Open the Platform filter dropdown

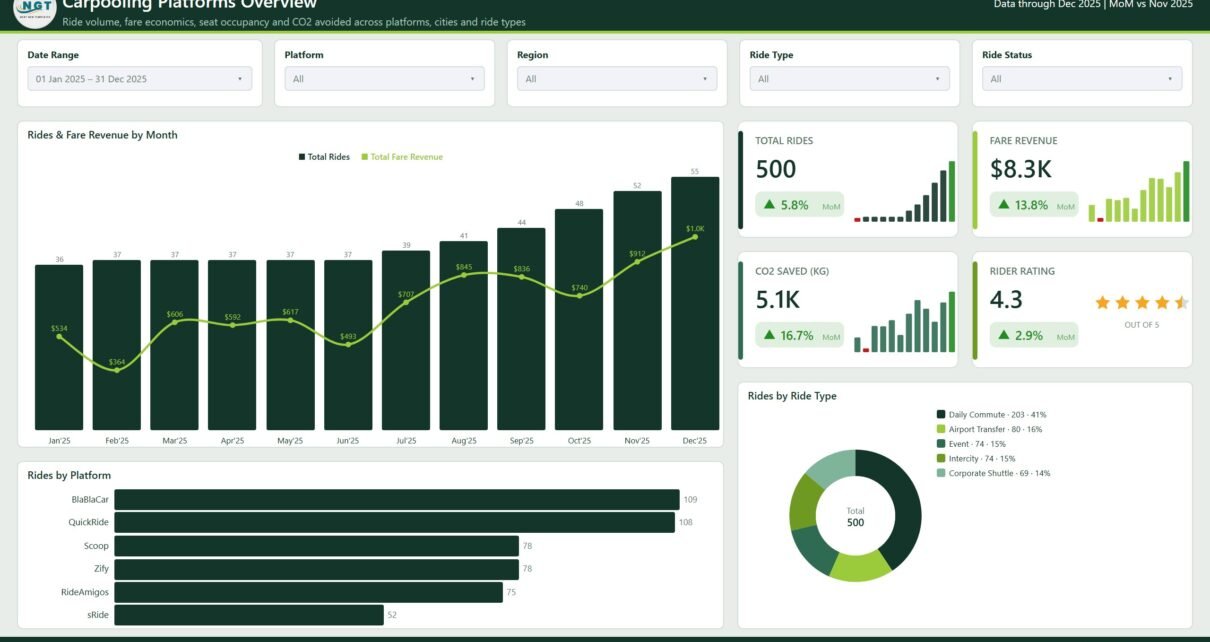pos(384,79)
